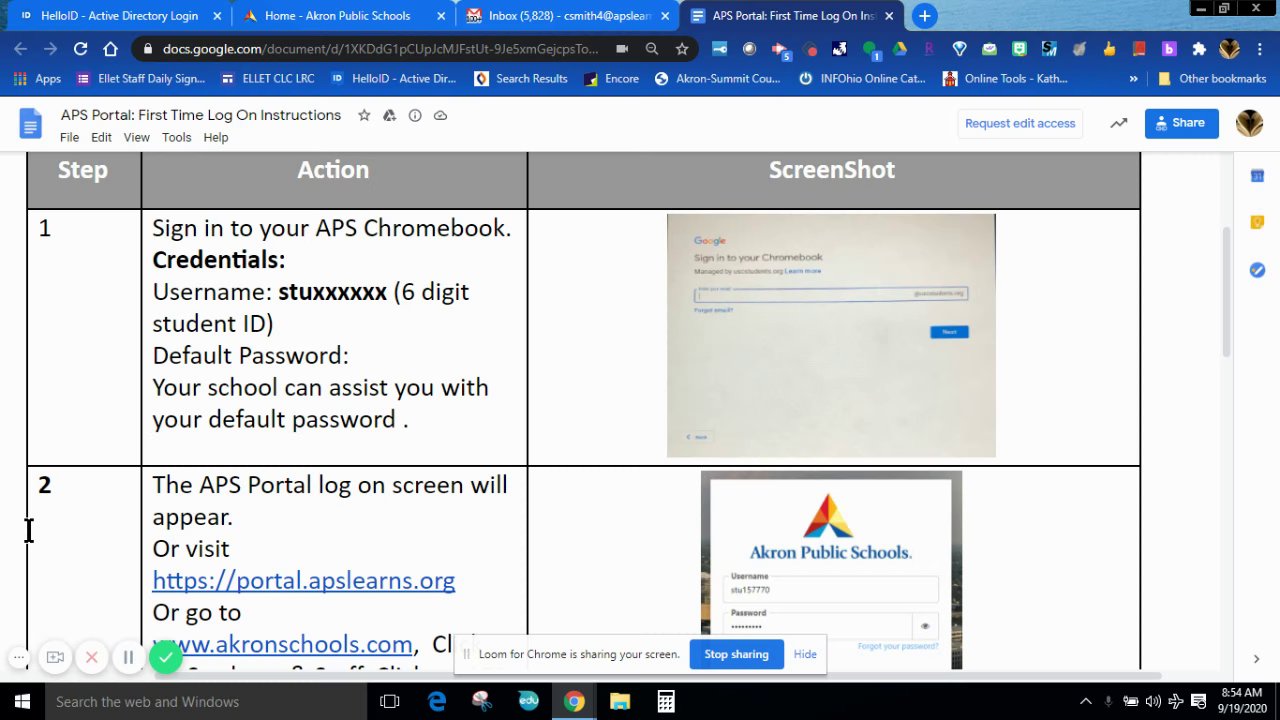Image resolution: width=1280 pixels, height=720 pixels.
Task: Open Google Keep in the side panel
Action: (x=1257, y=222)
